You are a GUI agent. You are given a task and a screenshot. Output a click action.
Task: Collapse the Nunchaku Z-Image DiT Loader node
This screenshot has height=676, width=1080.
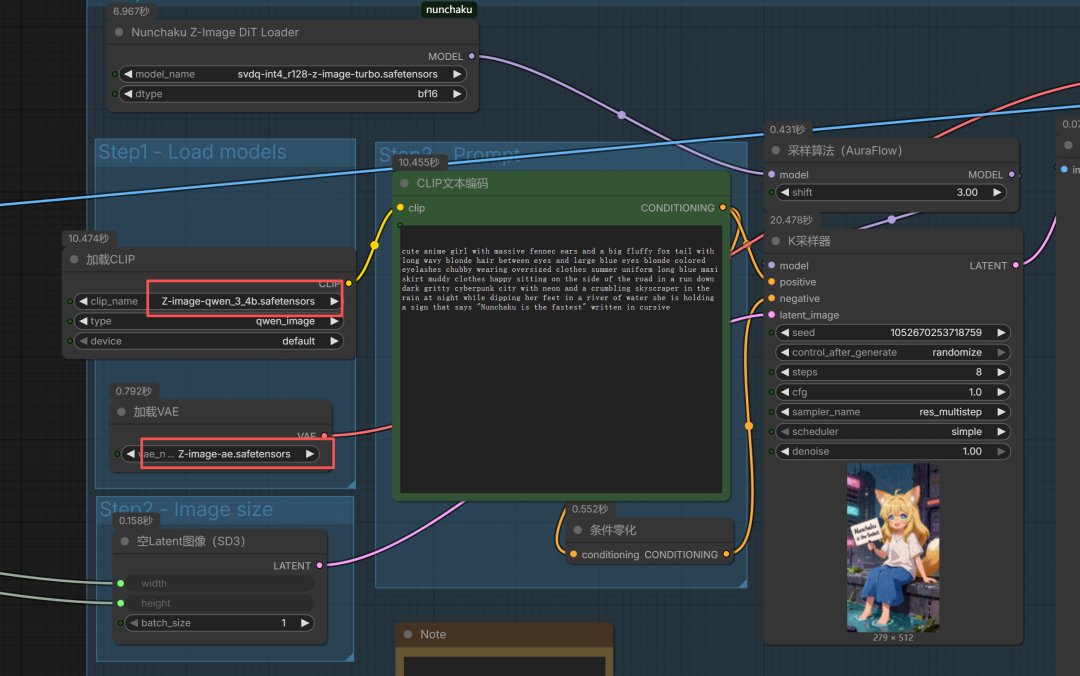pyautogui.click(x=119, y=32)
